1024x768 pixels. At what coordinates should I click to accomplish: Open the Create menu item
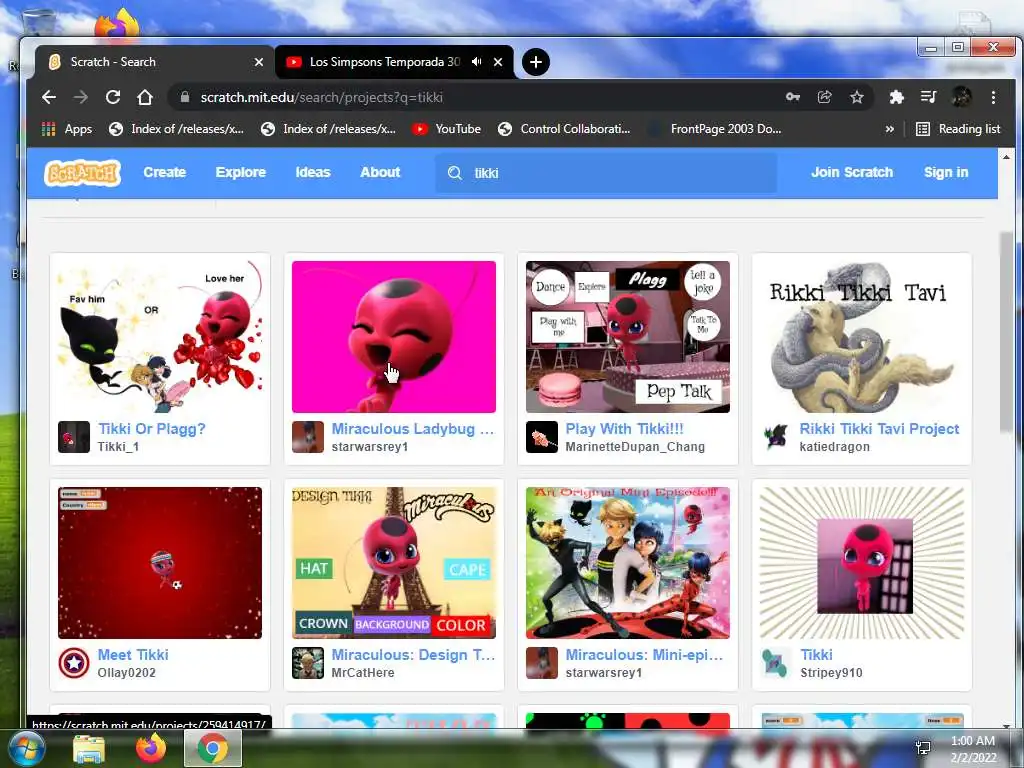point(165,172)
